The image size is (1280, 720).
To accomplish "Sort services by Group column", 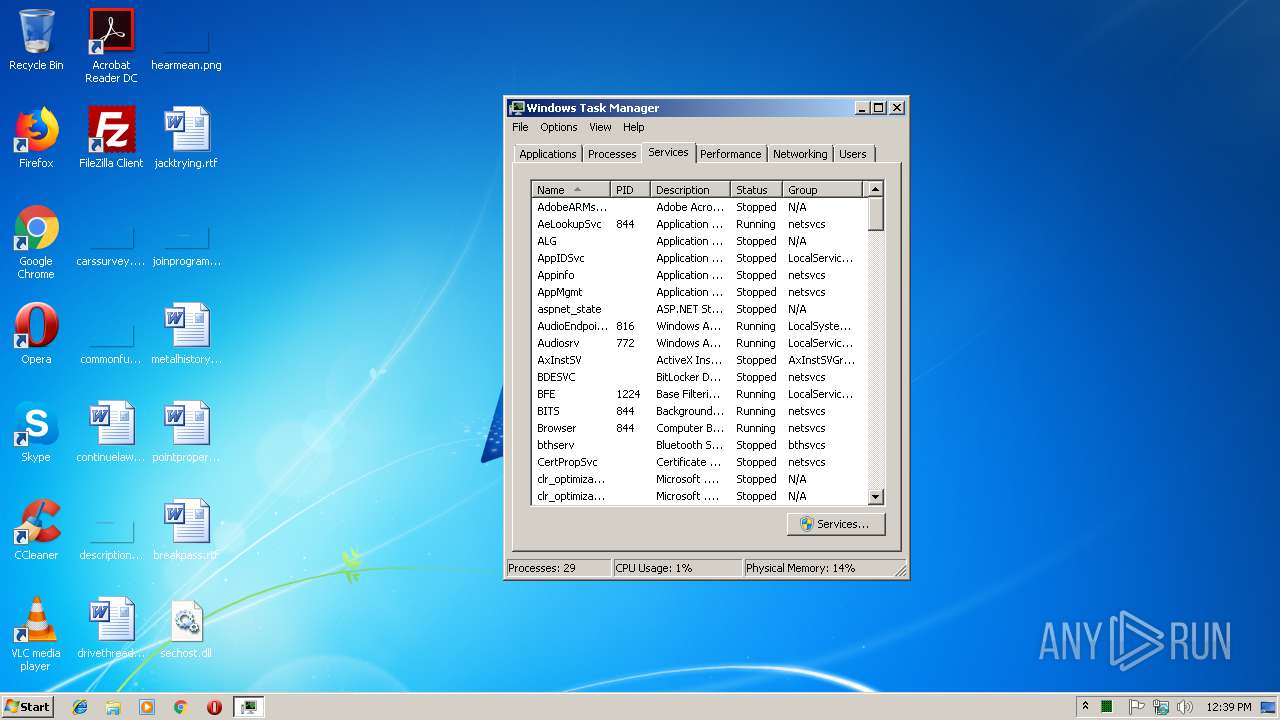I will coord(823,190).
